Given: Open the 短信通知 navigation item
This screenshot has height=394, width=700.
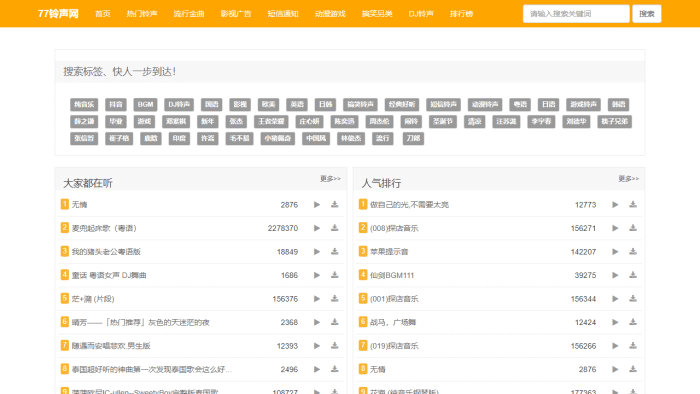Looking at the screenshot, I should pos(283,14).
